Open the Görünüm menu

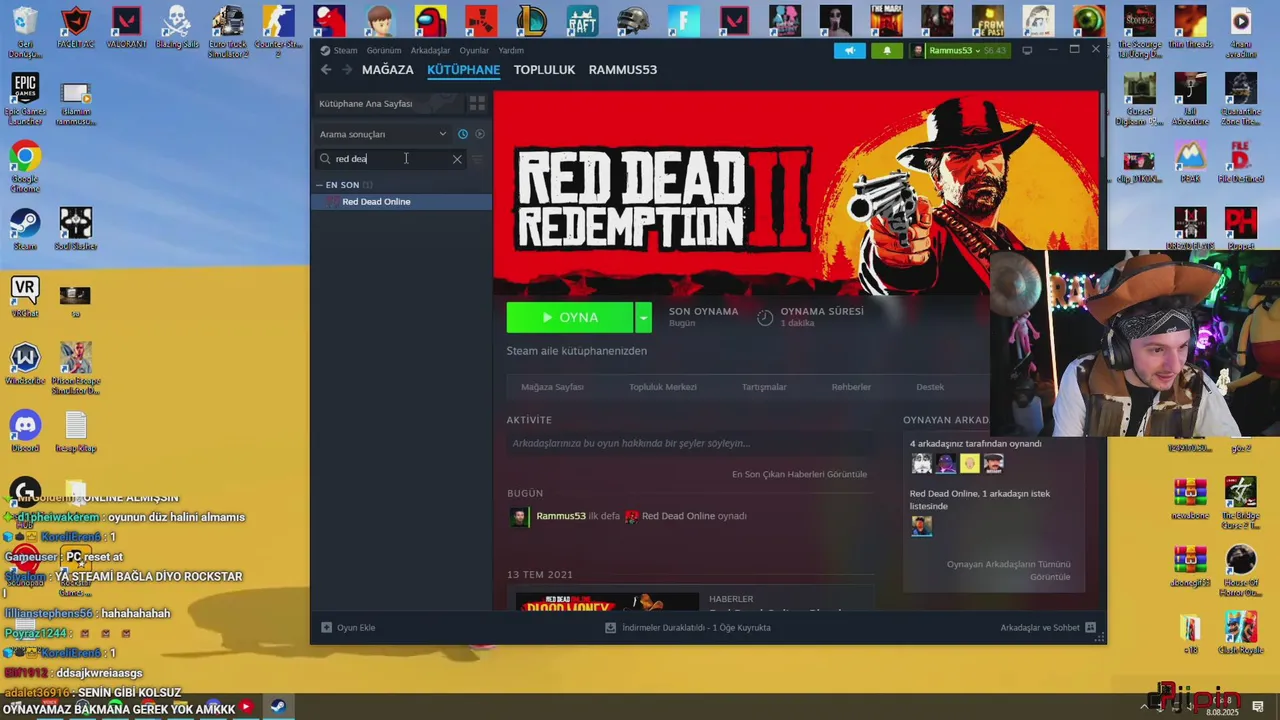384,50
